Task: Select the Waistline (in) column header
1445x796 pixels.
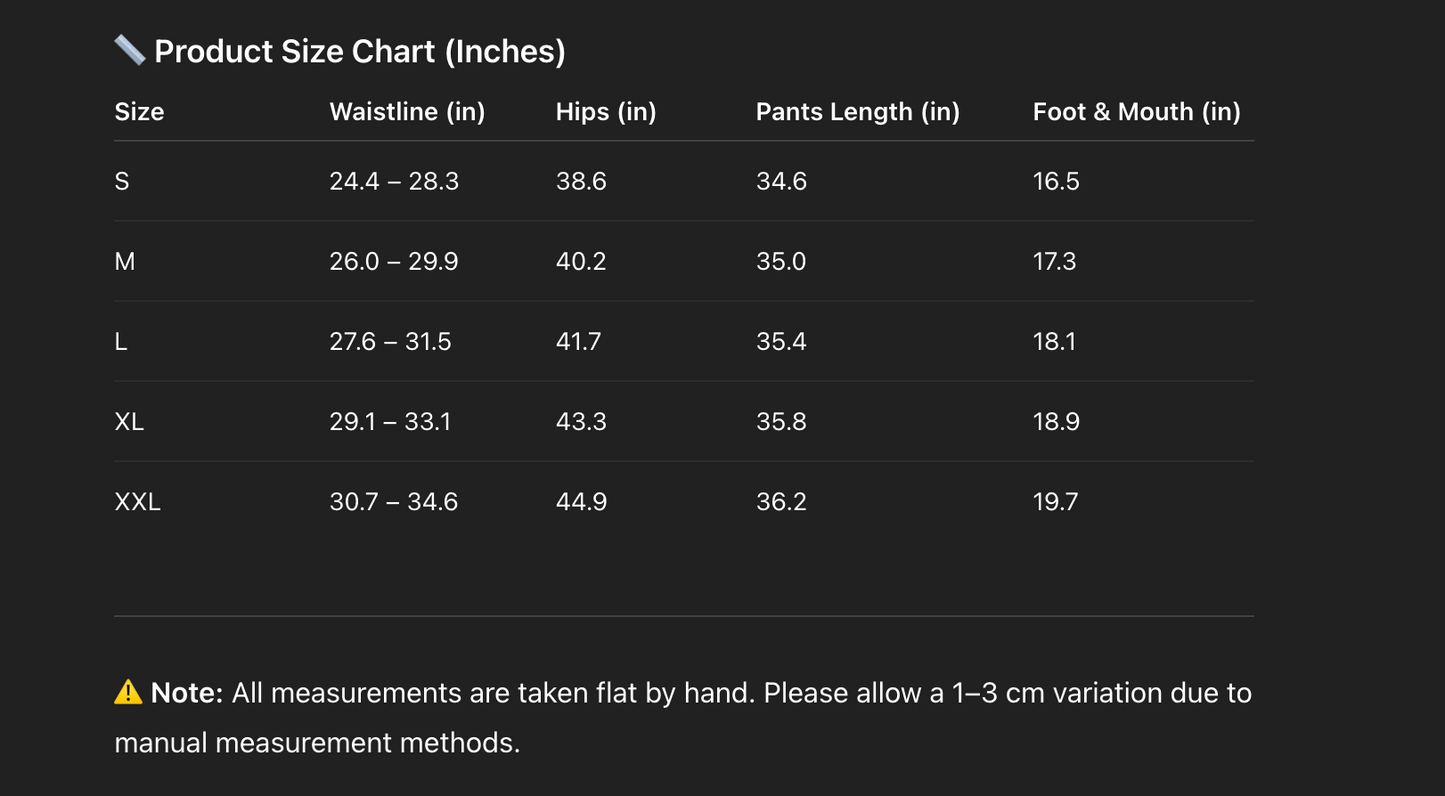Action: tap(407, 112)
